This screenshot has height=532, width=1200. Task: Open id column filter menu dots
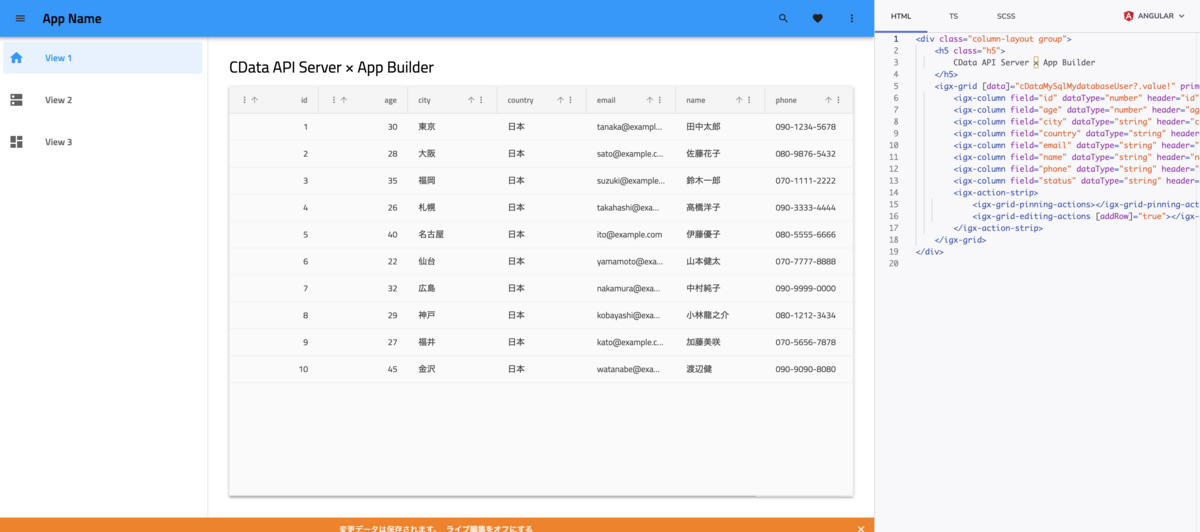[245, 100]
